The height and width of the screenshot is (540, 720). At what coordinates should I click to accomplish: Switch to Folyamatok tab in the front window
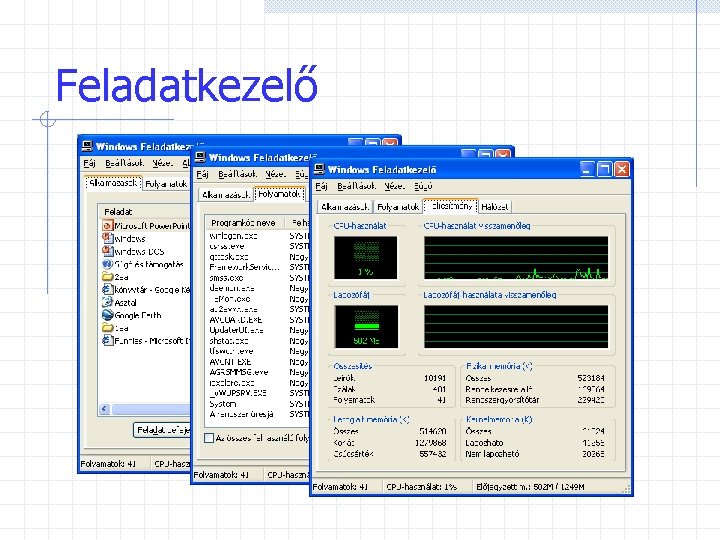click(x=398, y=207)
